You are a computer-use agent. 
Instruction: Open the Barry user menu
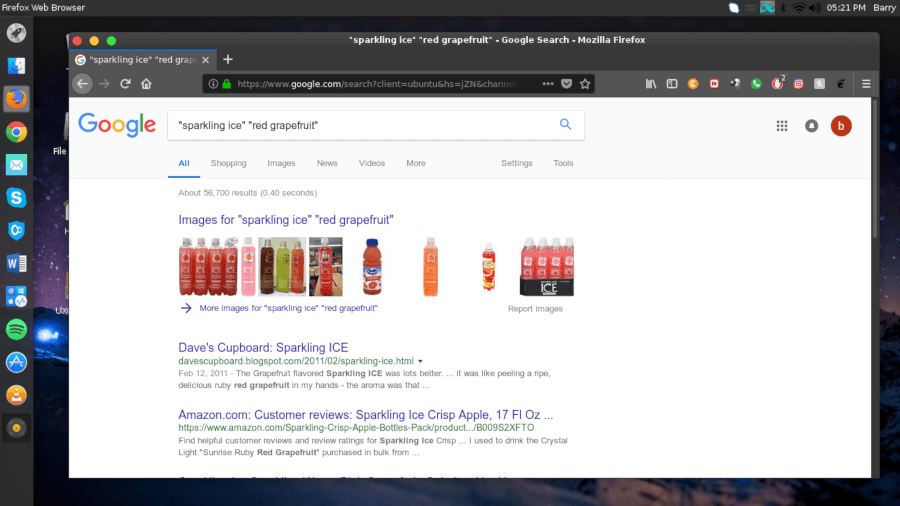[885, 7]
